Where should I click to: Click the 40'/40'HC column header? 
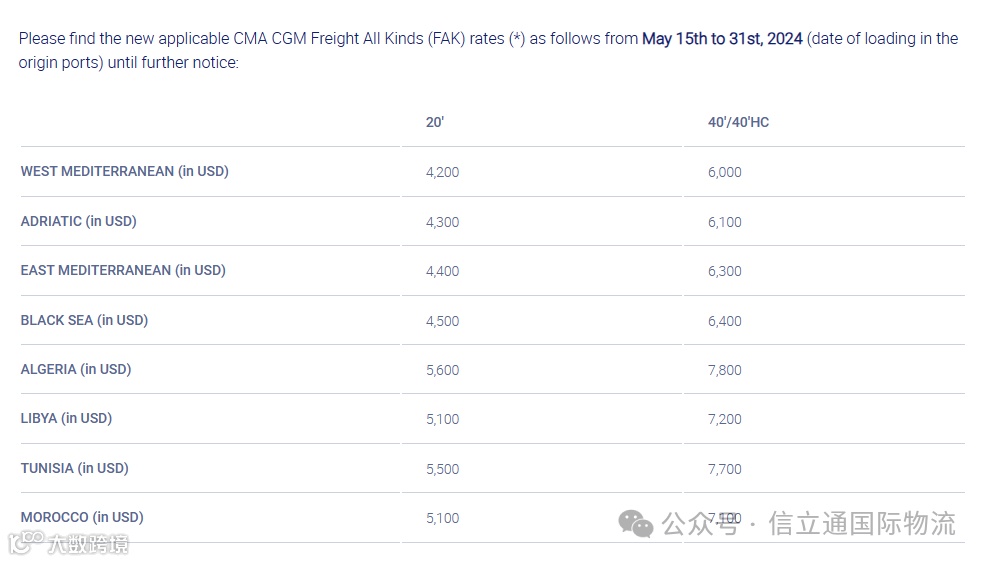(x=738, y=122)
